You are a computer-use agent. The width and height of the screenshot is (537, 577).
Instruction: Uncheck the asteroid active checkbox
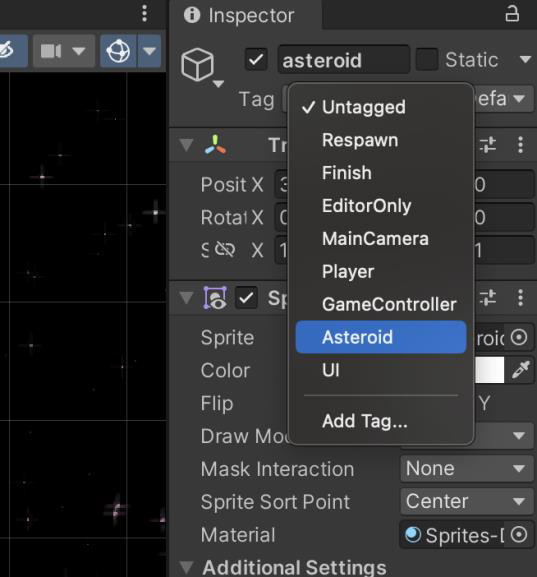[x=256, y=60]
